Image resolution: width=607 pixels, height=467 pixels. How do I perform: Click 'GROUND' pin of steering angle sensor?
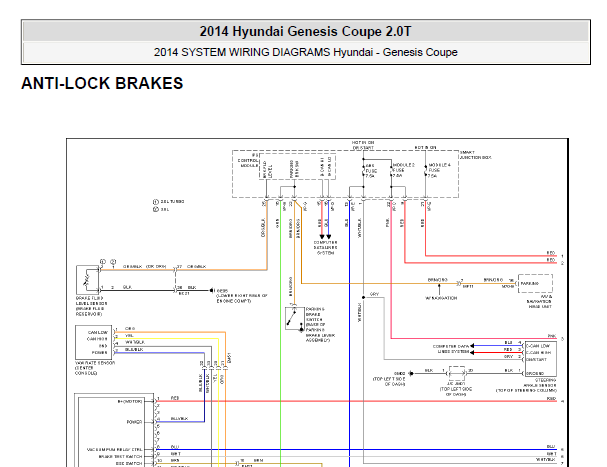(535, 373)
